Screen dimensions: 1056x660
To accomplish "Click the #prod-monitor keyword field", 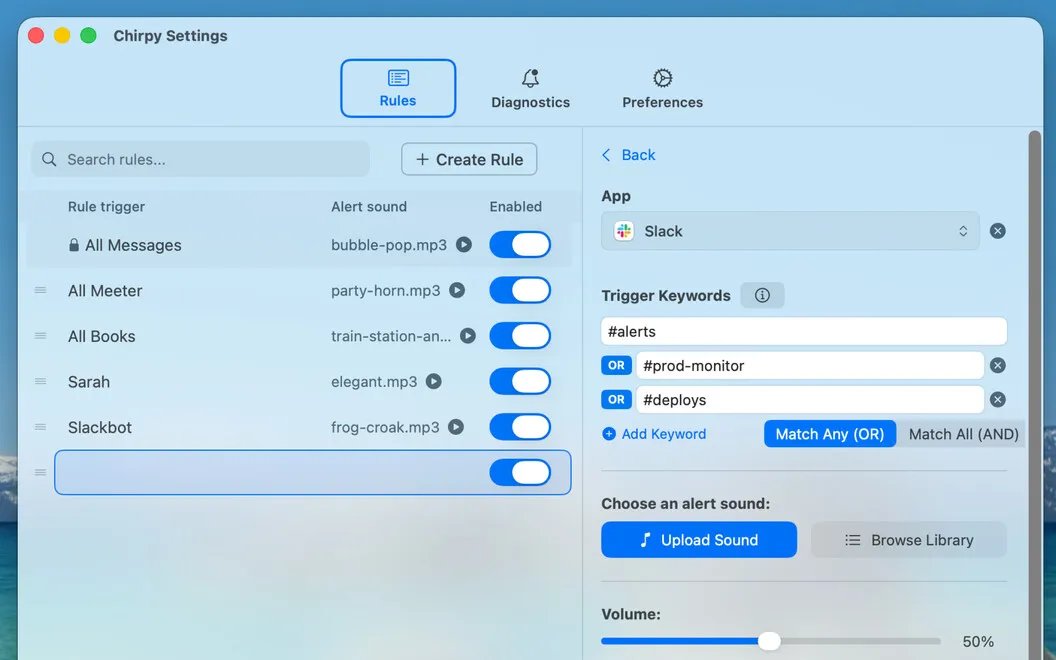I will pyautogui.click(x=810, y=365).
